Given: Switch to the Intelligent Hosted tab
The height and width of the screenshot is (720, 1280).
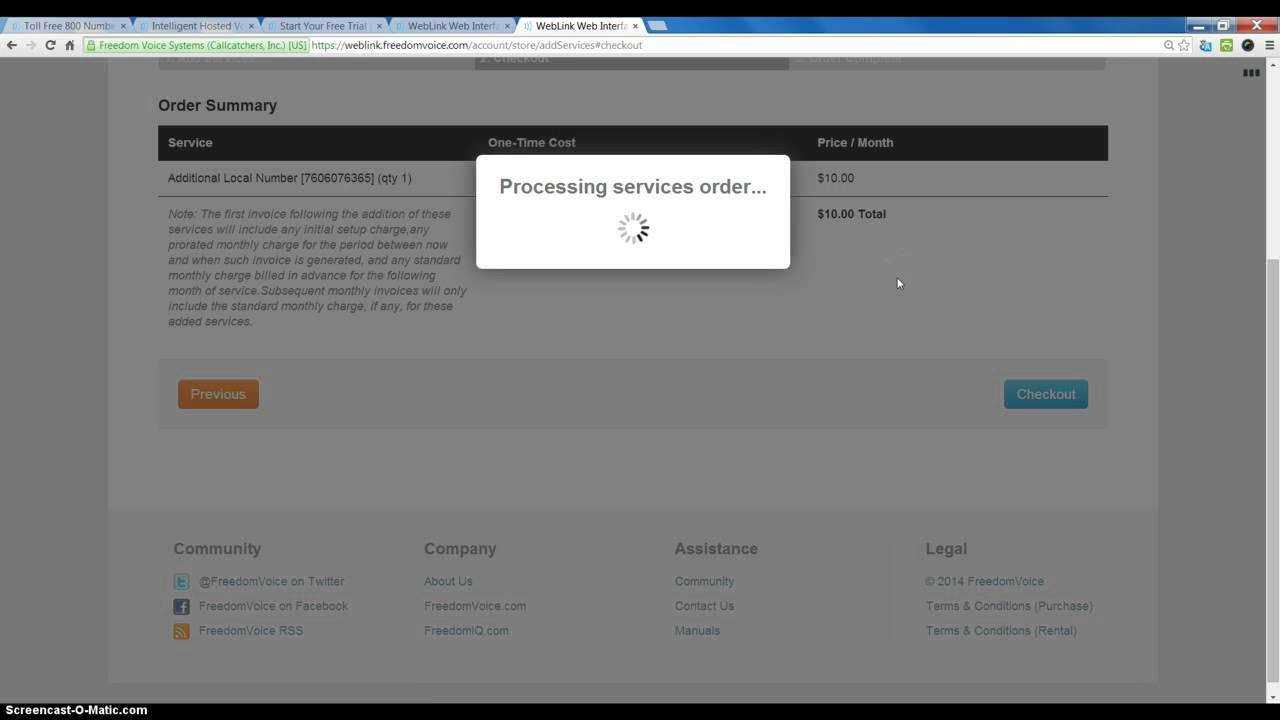Looking at the screenshot, I should click(x=195, y=26).
